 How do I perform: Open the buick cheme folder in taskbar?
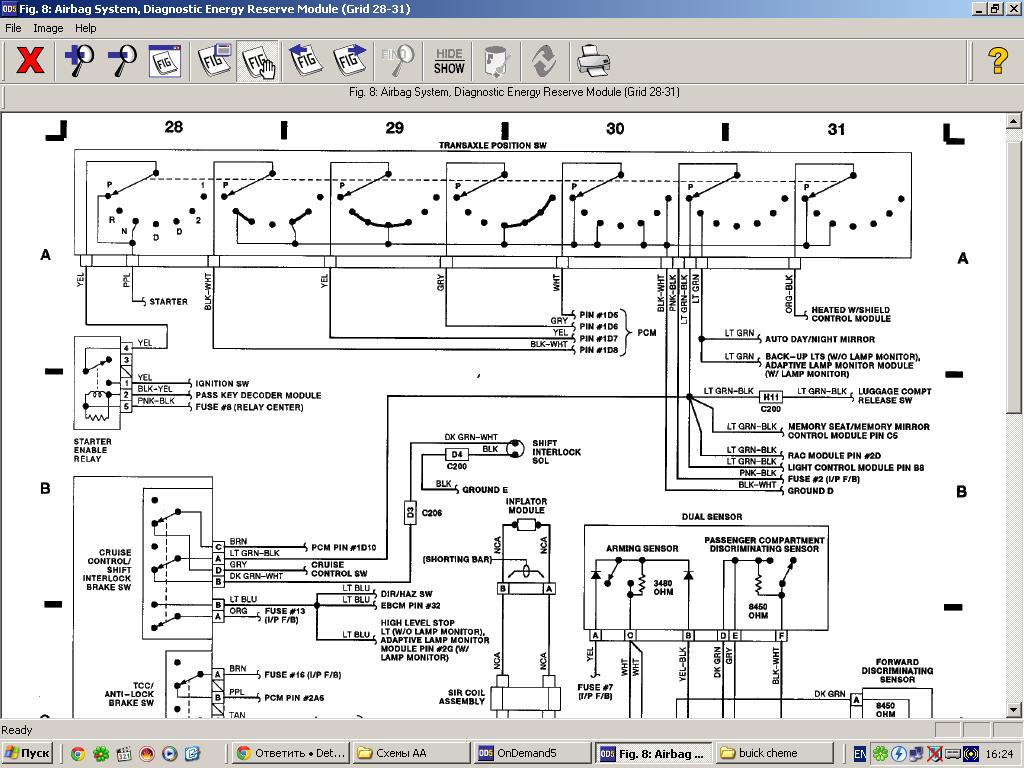point(772,753)
